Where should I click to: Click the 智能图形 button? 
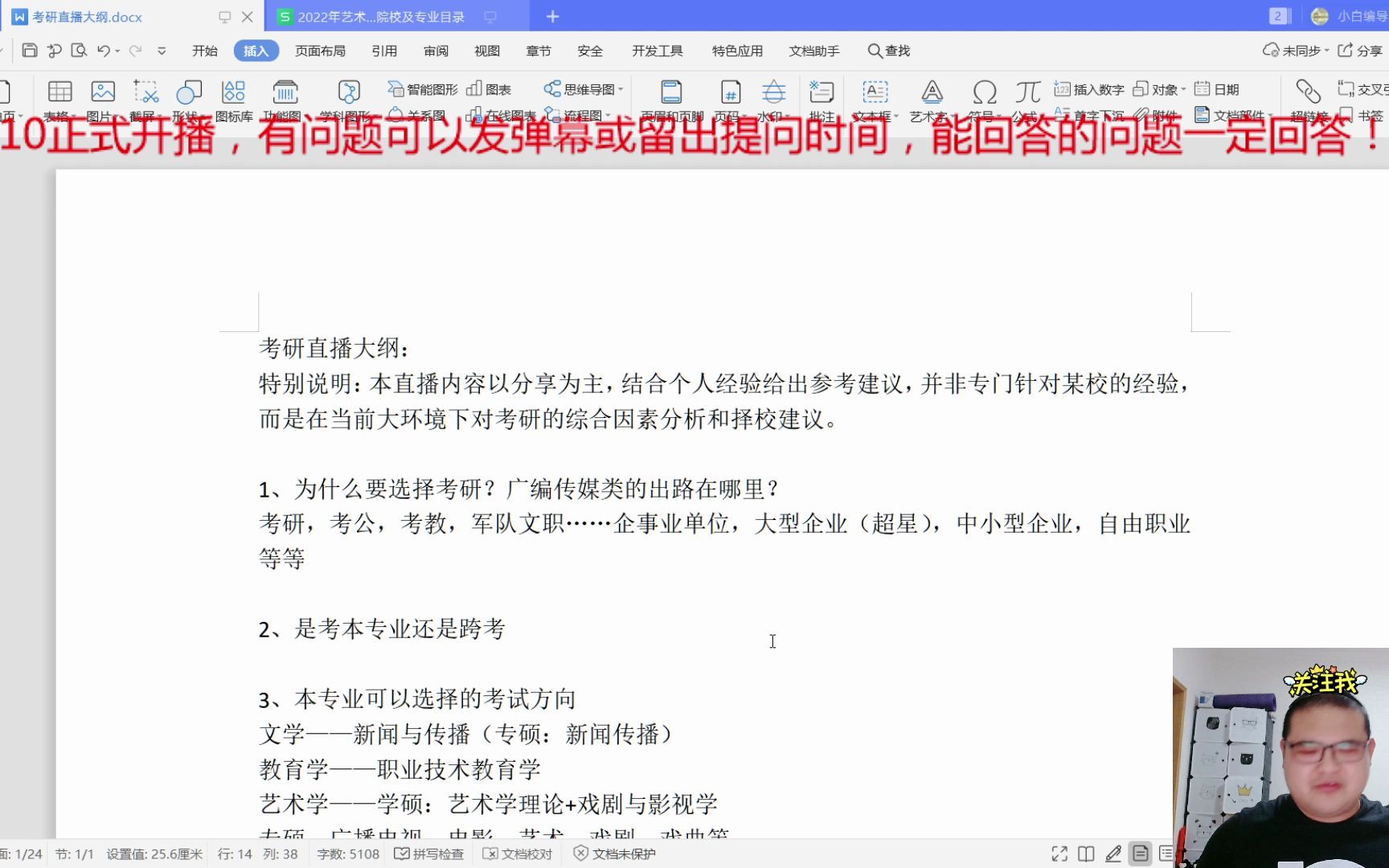[423, 89]
